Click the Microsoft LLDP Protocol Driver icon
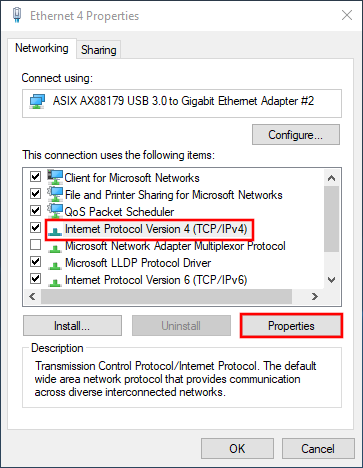The height and width of the screenshot is (468, 363). 55,265
